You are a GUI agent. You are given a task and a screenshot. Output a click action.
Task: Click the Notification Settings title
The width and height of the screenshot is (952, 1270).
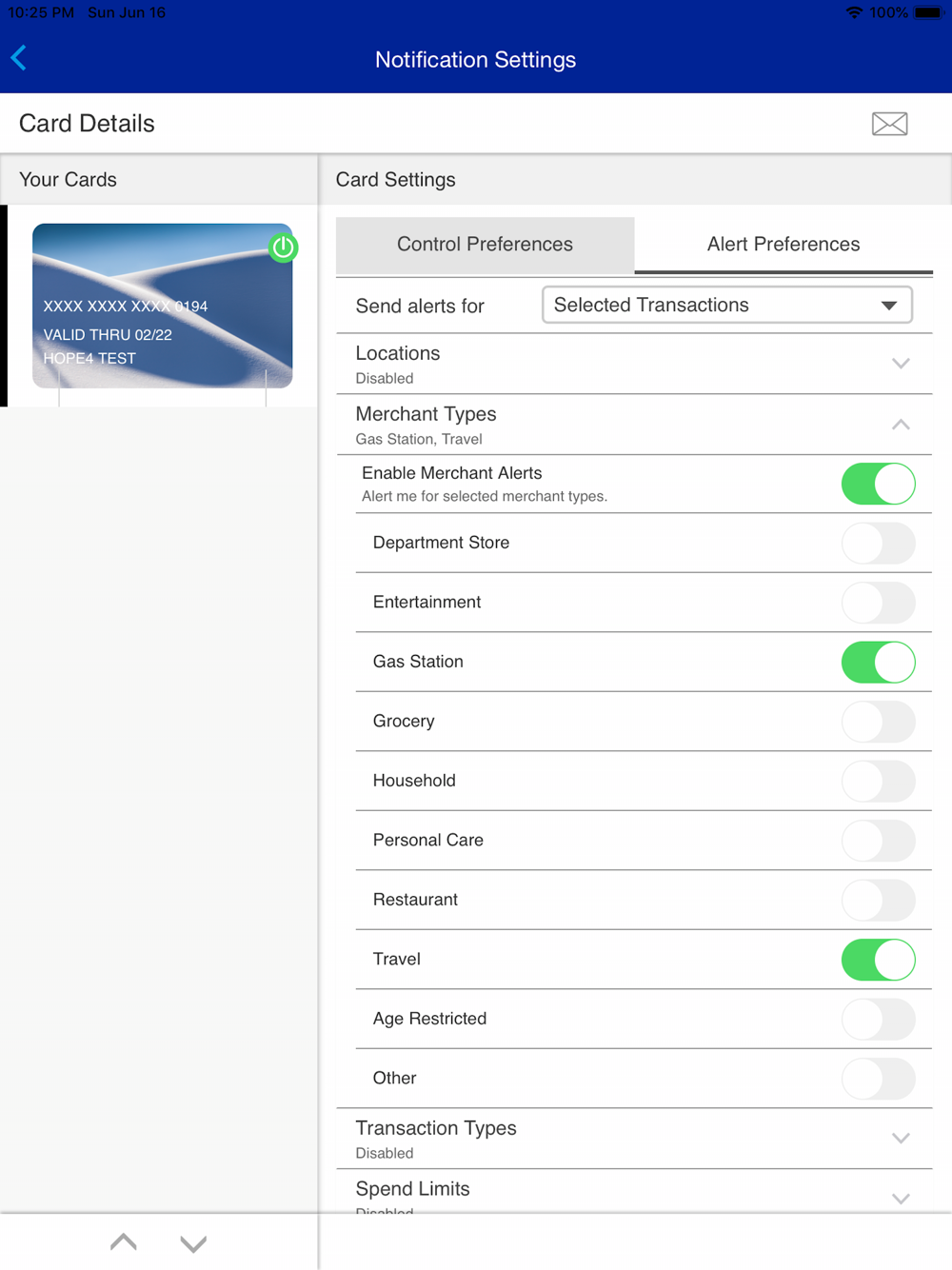tap(475, 60)
